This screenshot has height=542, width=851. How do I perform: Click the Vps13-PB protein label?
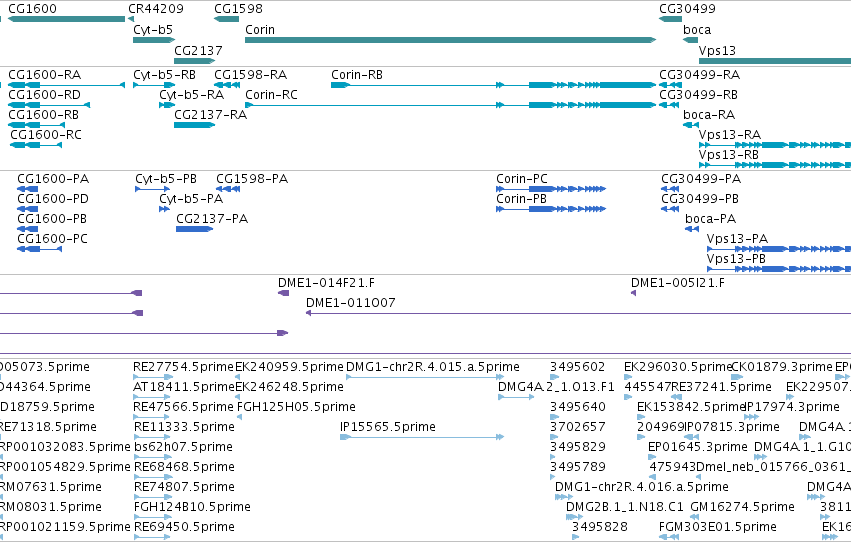coord(736,259)
